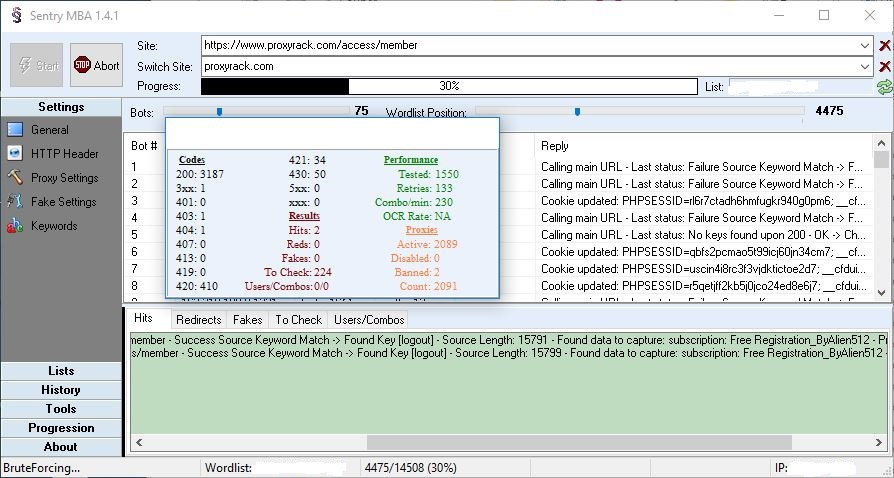Image resolution: width=894 pixels, height=478 pixels.
Task: Click the HTTP Header globe icon
Action: coord(15,153)
